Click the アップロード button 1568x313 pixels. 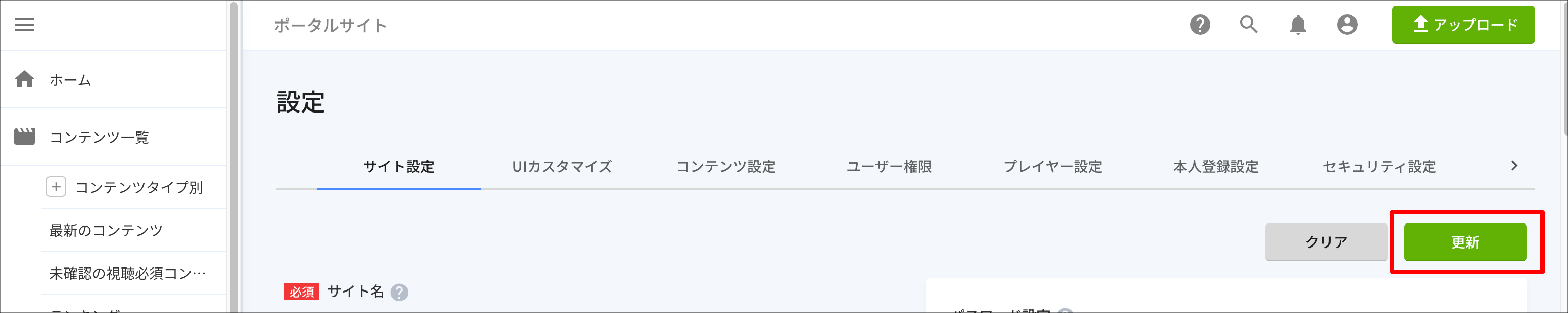pos(1463,25)
